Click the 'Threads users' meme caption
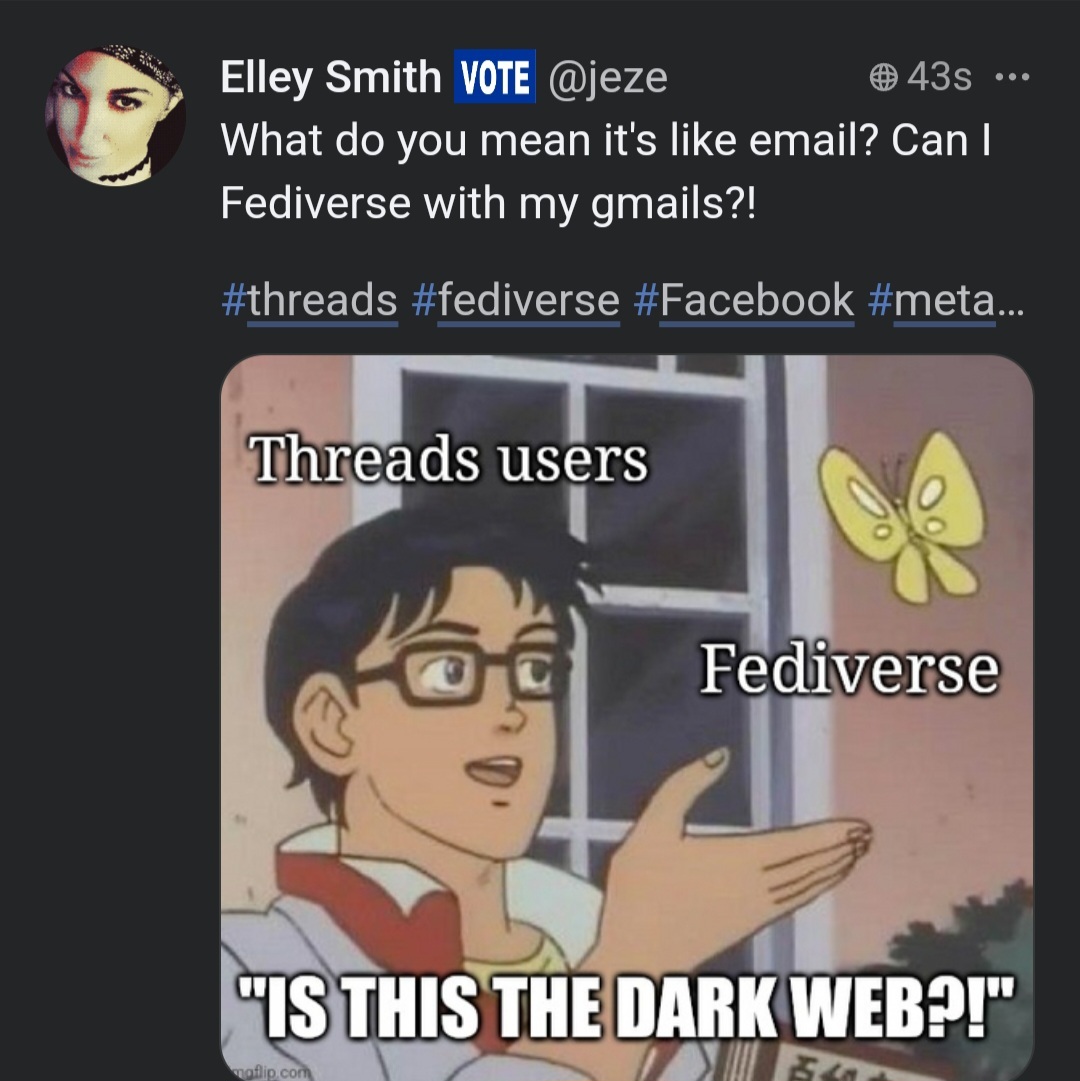Viewport: 1080px width, 1081px height. click(x=449, y=458)
